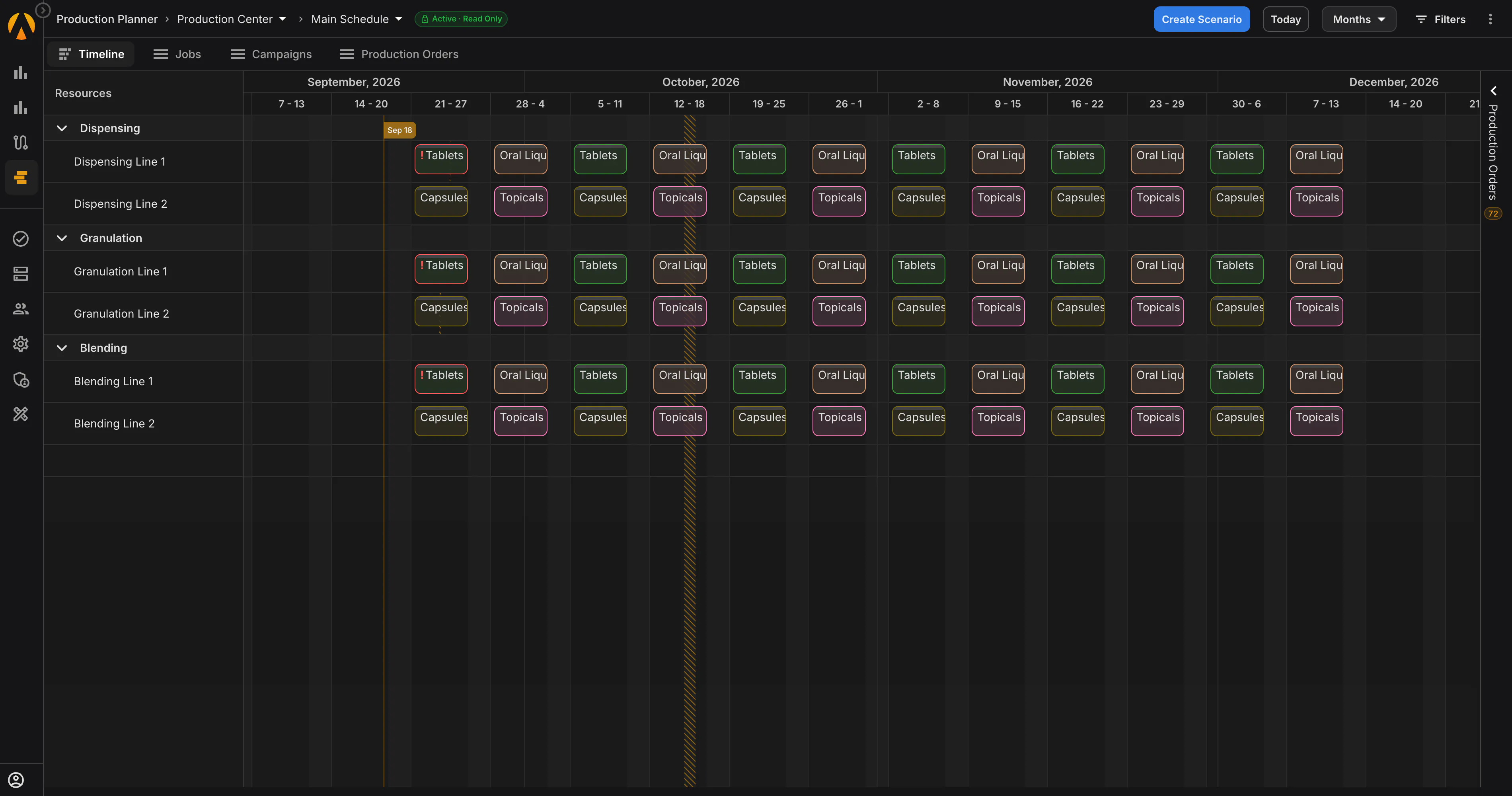Screen dimensions: 1512x796
Task: Open Capsules job on Blending Line 2, week 19 - 25
Action: pyautogui.click(x=760, y=421)
